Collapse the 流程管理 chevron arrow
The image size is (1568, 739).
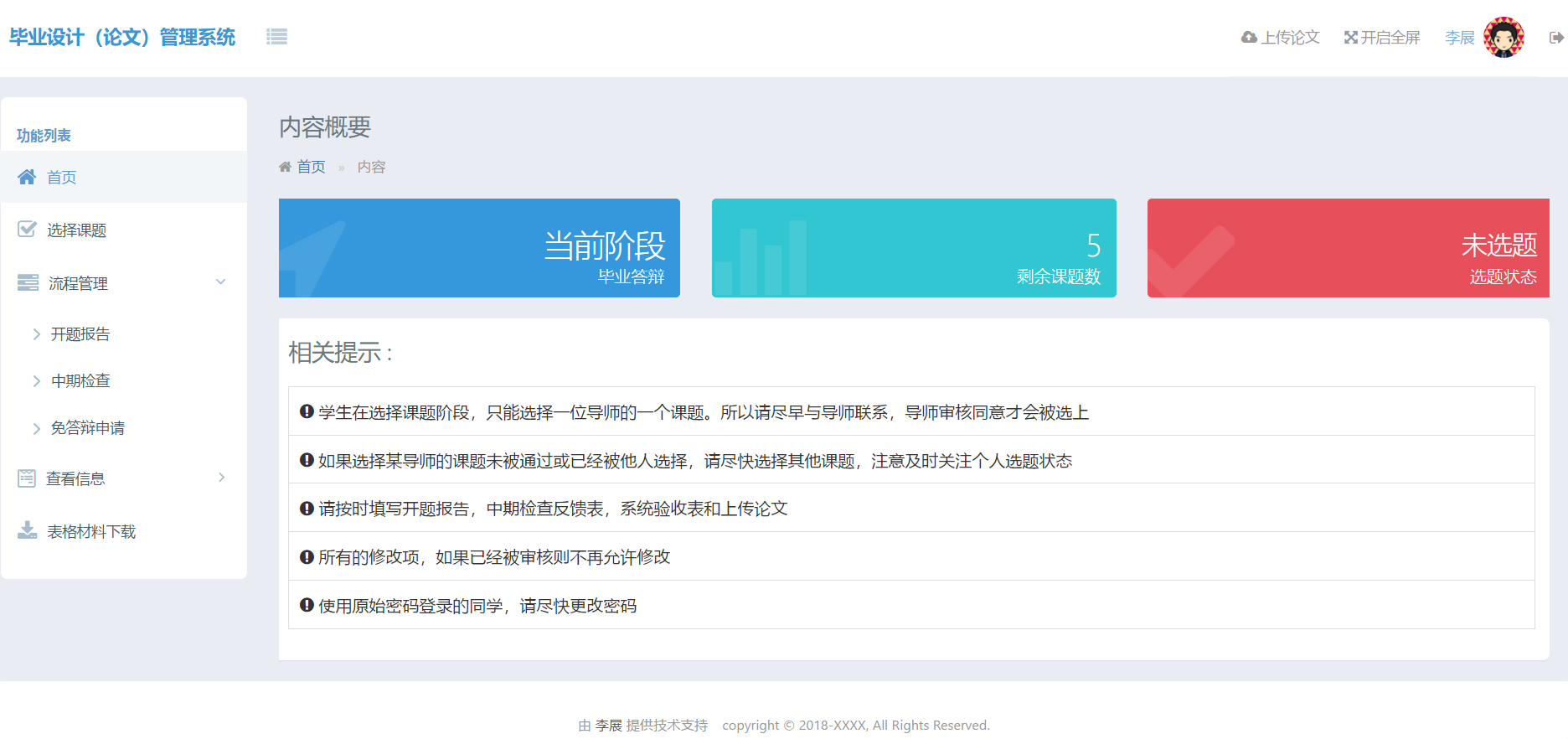pyautogui.click(x=221, y=282)
